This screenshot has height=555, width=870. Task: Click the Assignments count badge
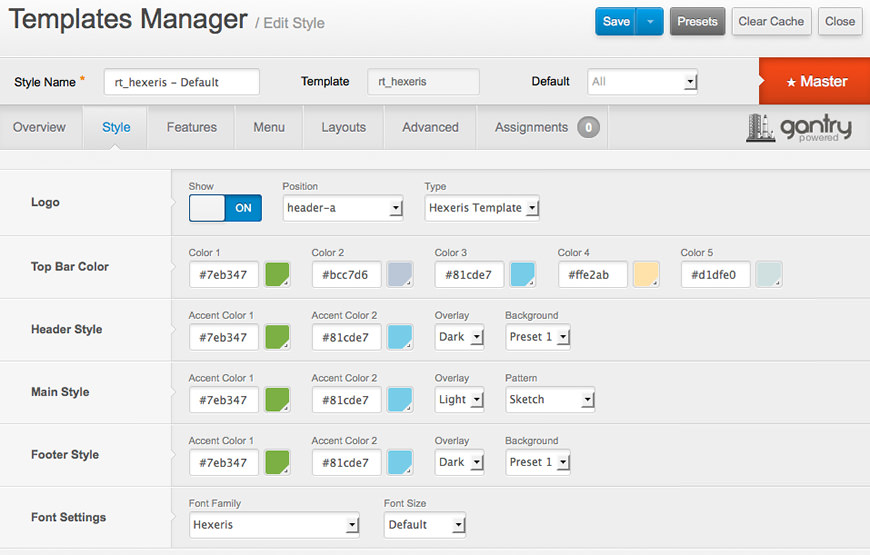pyautogui.click(x=588, y=128)
